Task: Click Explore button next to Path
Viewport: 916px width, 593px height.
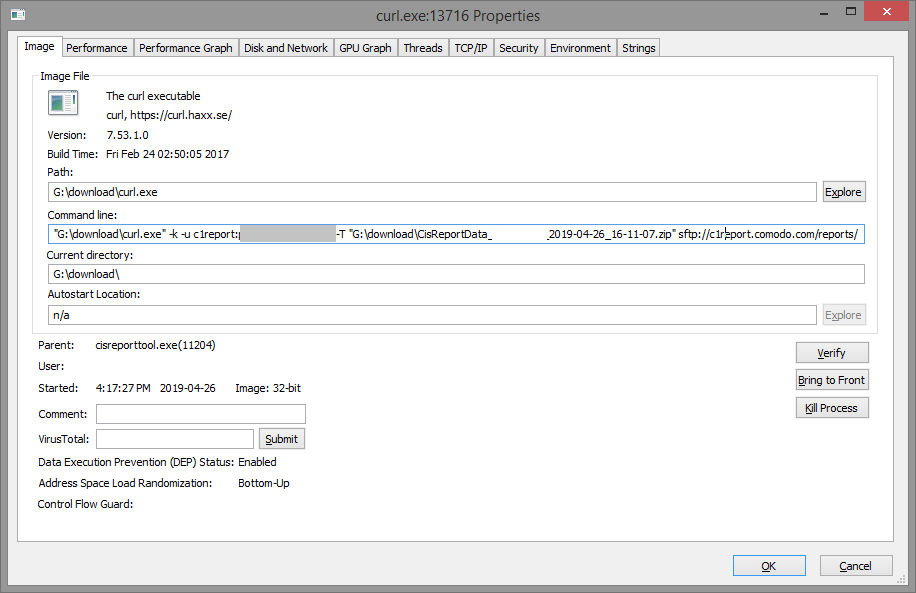Action: coord(843,192)
